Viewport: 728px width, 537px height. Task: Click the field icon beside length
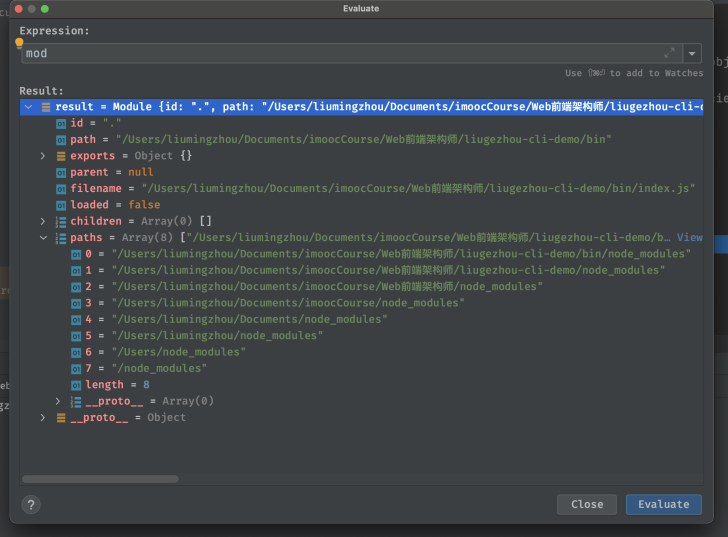coord(76,385)
